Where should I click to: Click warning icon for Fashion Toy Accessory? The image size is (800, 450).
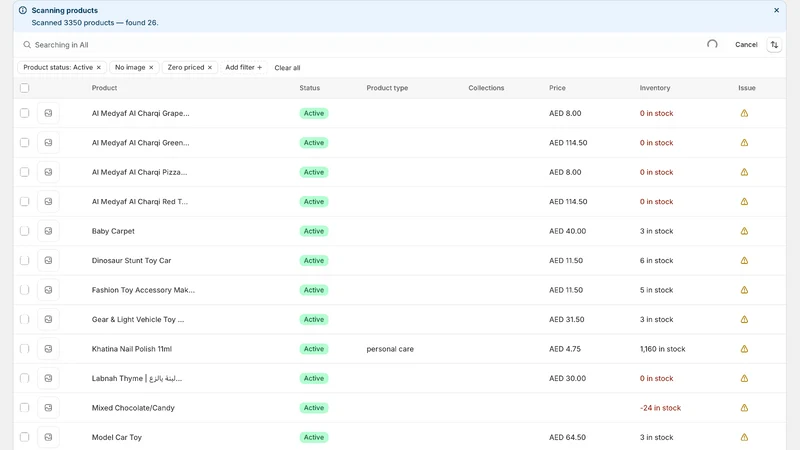point(744,290)
